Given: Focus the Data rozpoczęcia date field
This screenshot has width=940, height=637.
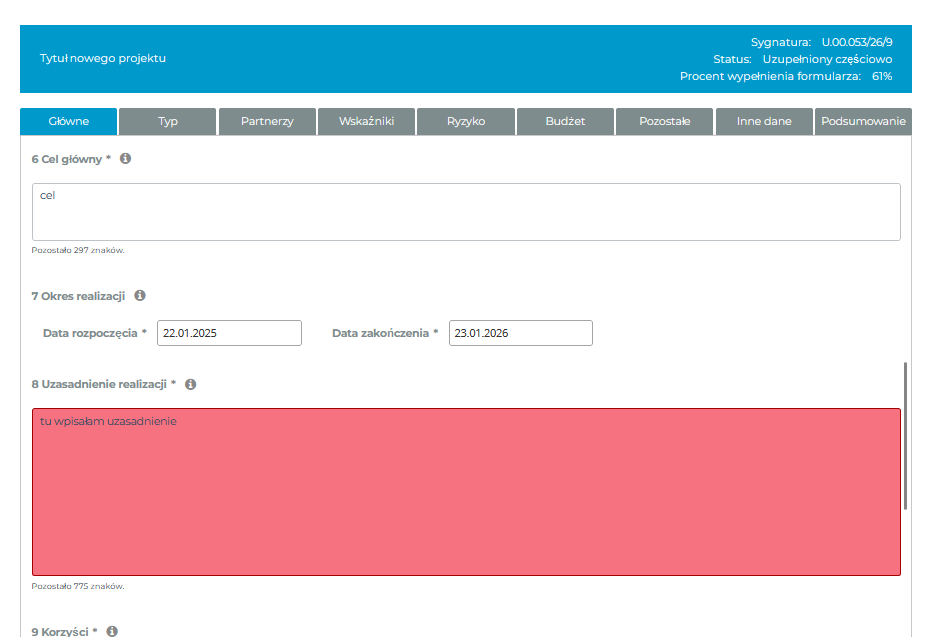Looking at the screenshot, I should 229,333.
